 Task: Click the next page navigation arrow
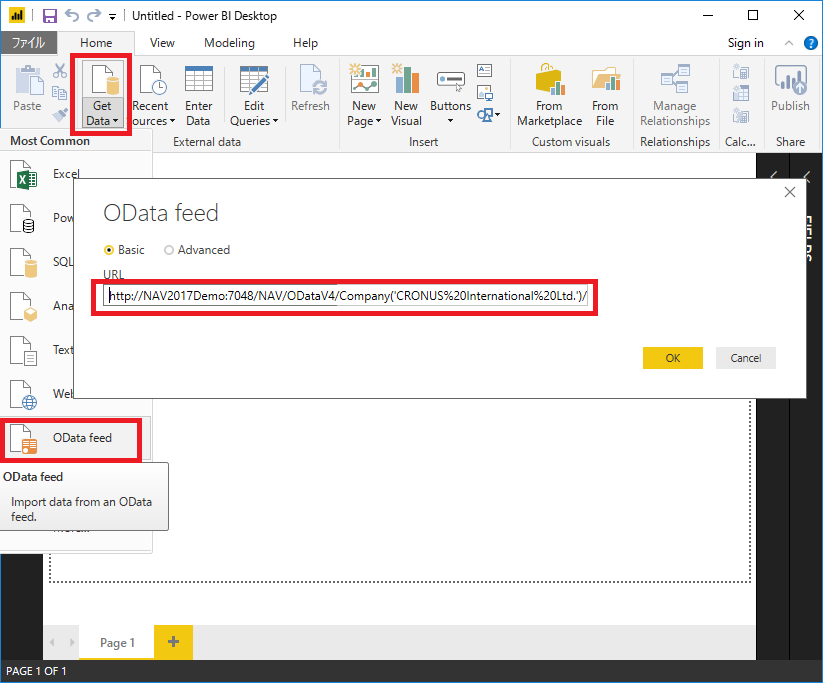coord(72,642)
